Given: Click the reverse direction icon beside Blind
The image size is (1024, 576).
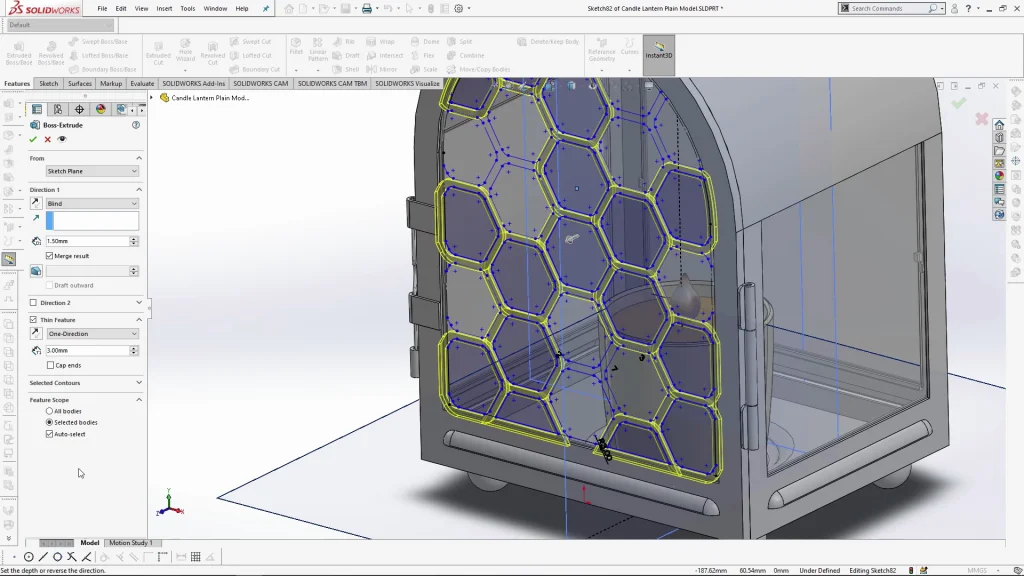Looking at the screenshot, I should point(36,203).
